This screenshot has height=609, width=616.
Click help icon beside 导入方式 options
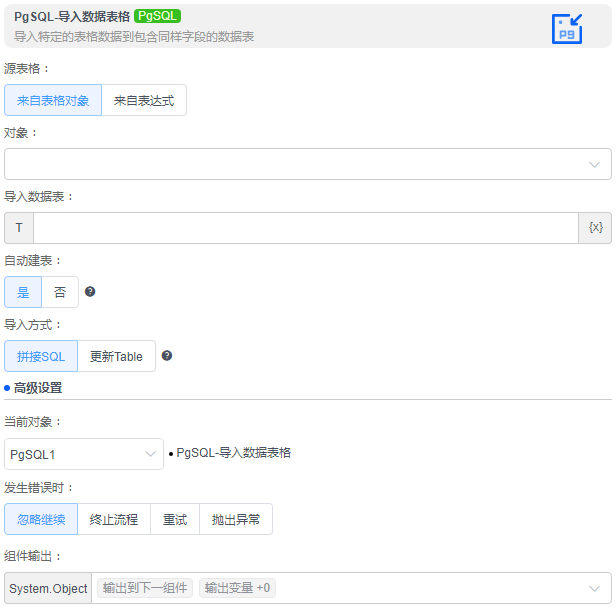point(167,356)
